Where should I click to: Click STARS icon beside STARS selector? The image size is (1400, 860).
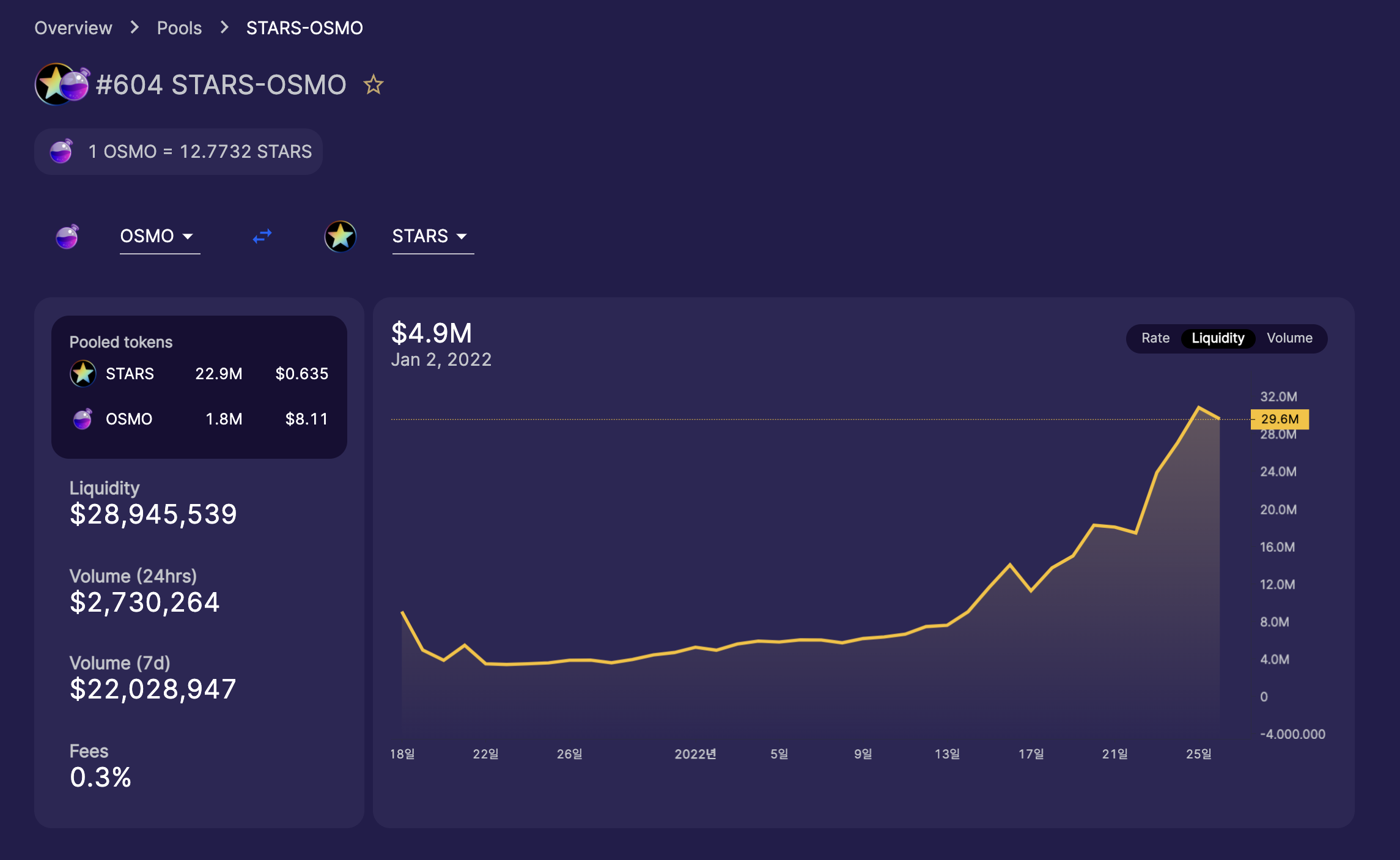point(340,236)
